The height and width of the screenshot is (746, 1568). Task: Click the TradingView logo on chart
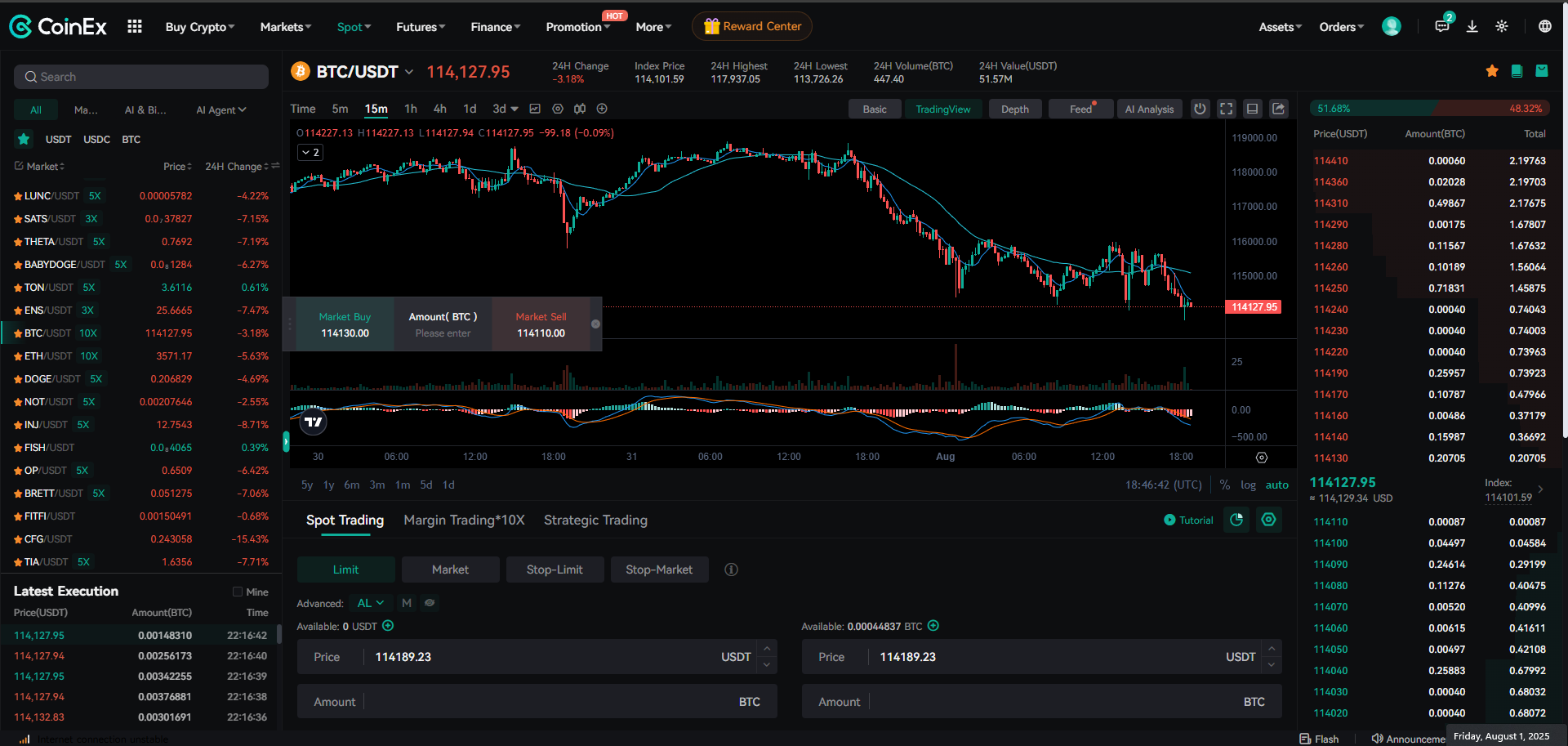point(314,422)
